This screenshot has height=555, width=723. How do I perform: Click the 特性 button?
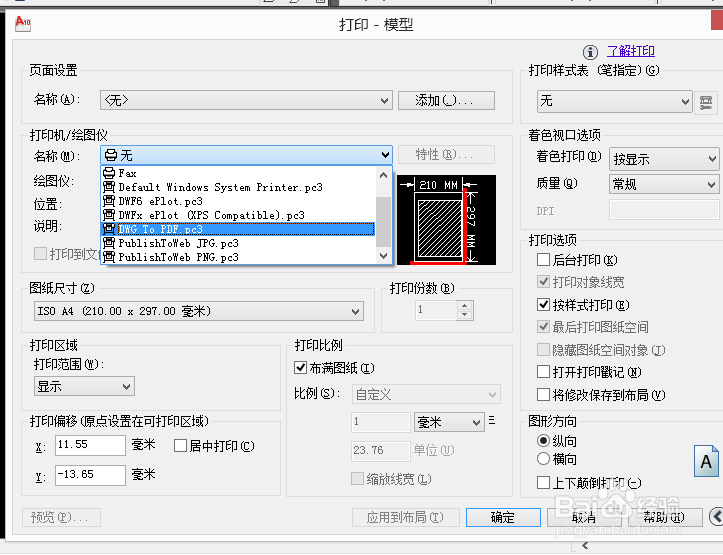click(x=446, y=154)
